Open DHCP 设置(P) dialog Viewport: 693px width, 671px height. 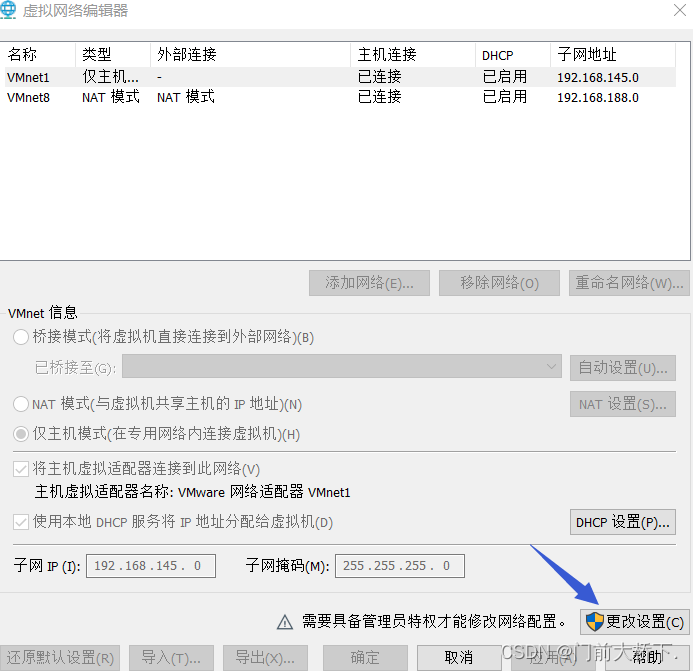coord(623,522)
